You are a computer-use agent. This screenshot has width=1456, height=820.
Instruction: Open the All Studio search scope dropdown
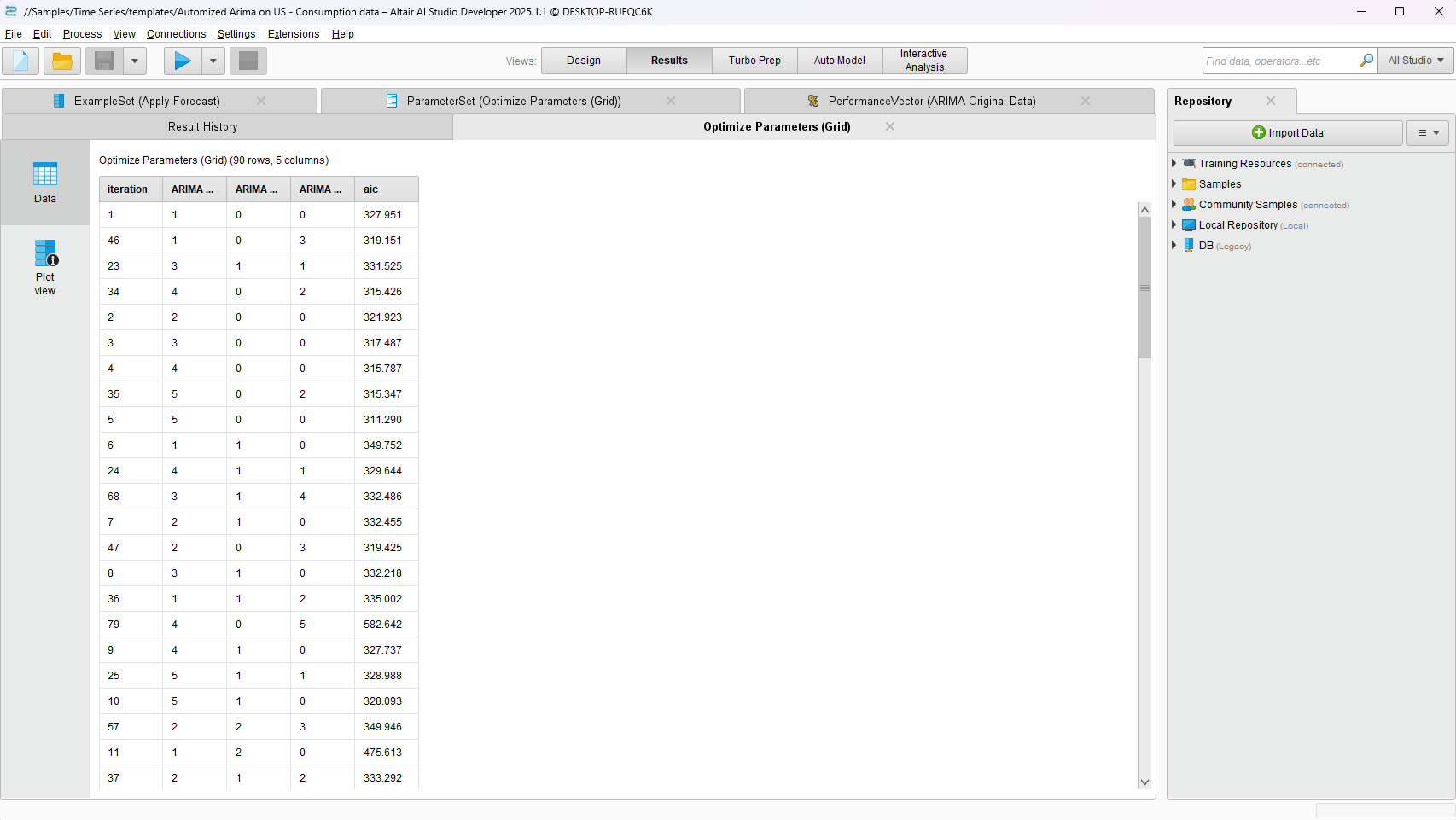(1416, 61)
